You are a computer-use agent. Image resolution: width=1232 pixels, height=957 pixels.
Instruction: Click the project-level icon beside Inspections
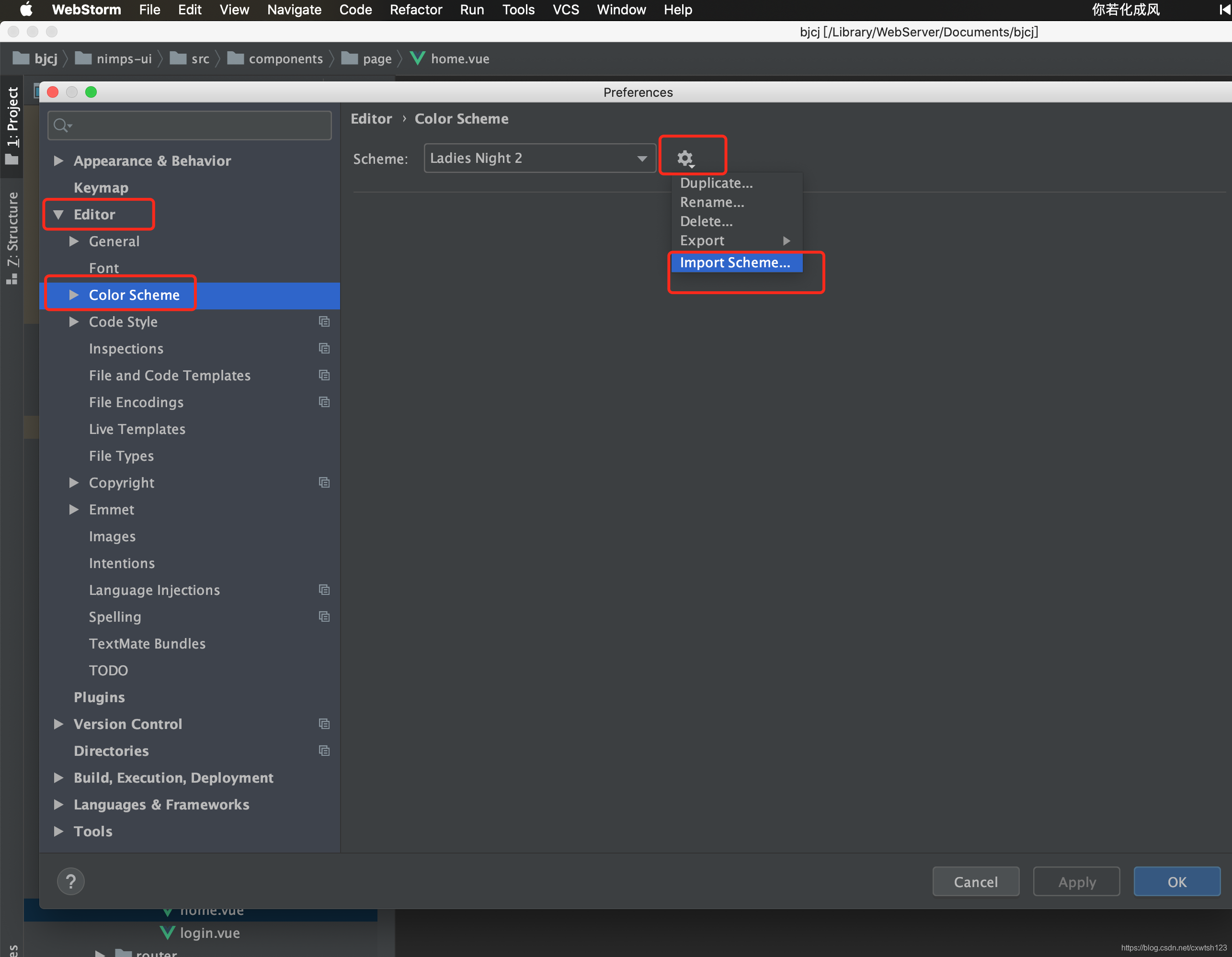click(324, 349)
